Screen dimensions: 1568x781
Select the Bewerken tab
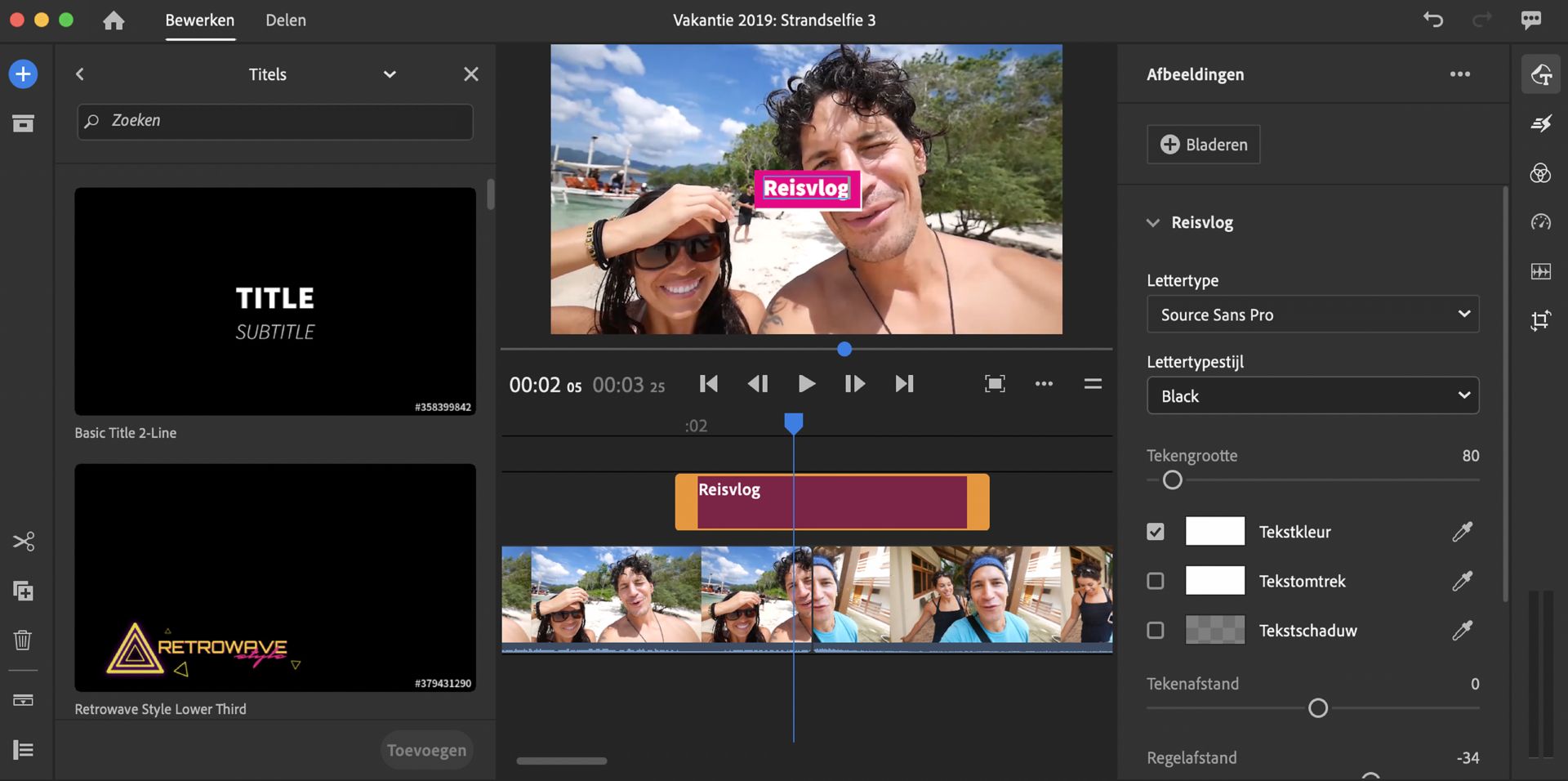click(x=199, y=20)
